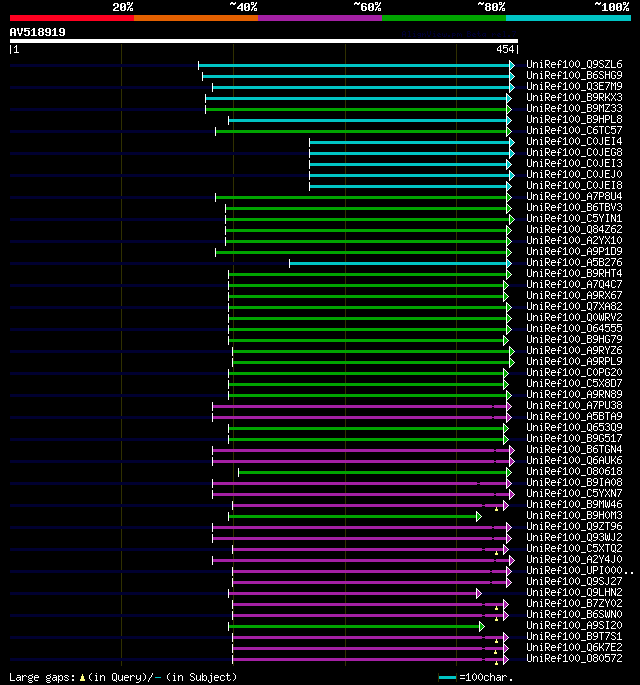Click the UniRef100_A9P1D9 label
The image size is (640, 685).
tap(574, 252)
